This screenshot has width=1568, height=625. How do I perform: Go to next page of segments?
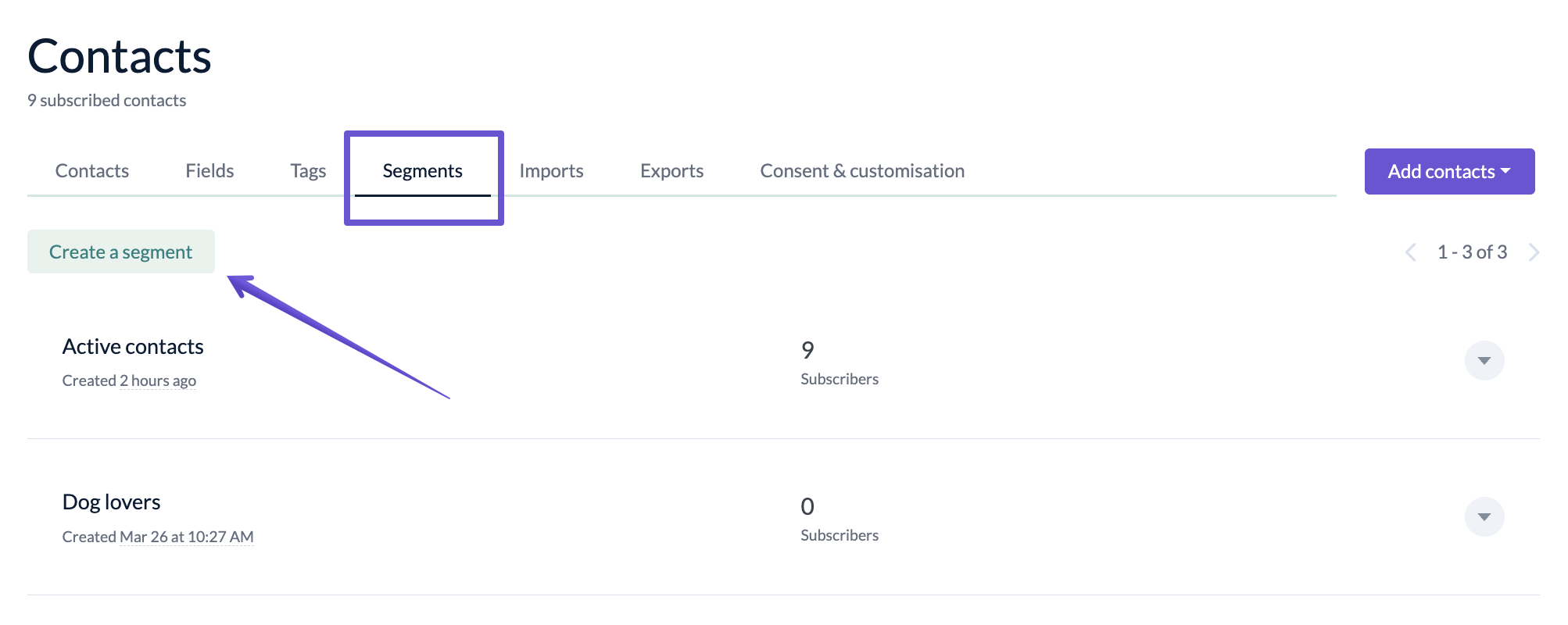pyautogui.click(x=1534, y=252)
